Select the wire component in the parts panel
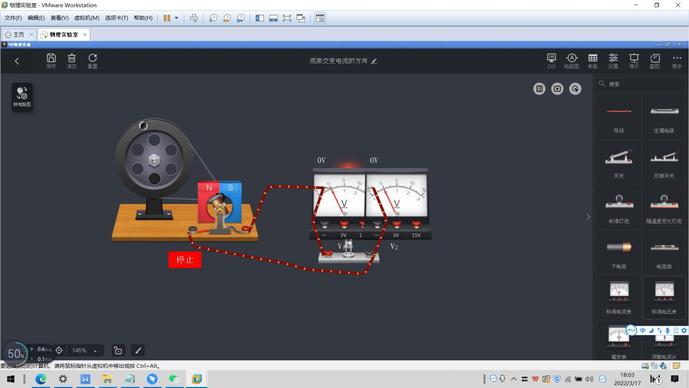 point(619,117)
